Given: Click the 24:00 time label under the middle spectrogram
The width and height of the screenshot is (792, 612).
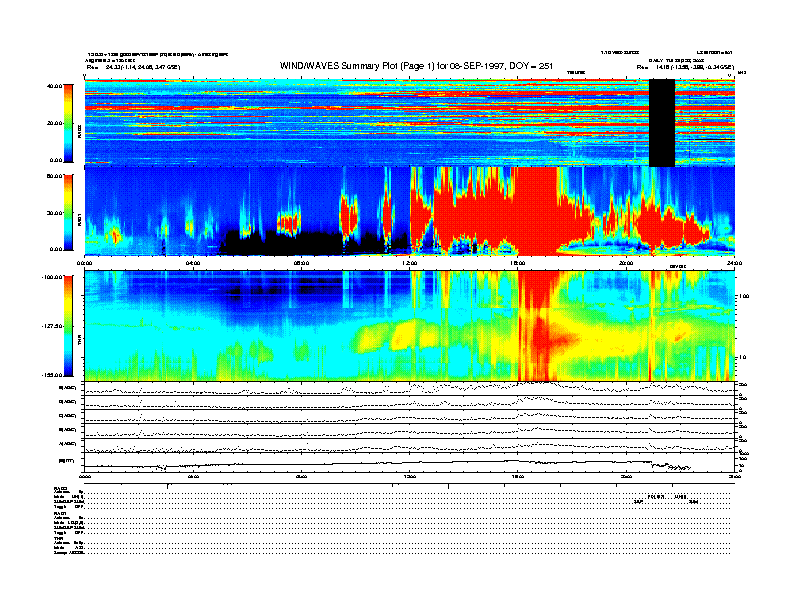Looking at the screenshot, I should point(734,263).
